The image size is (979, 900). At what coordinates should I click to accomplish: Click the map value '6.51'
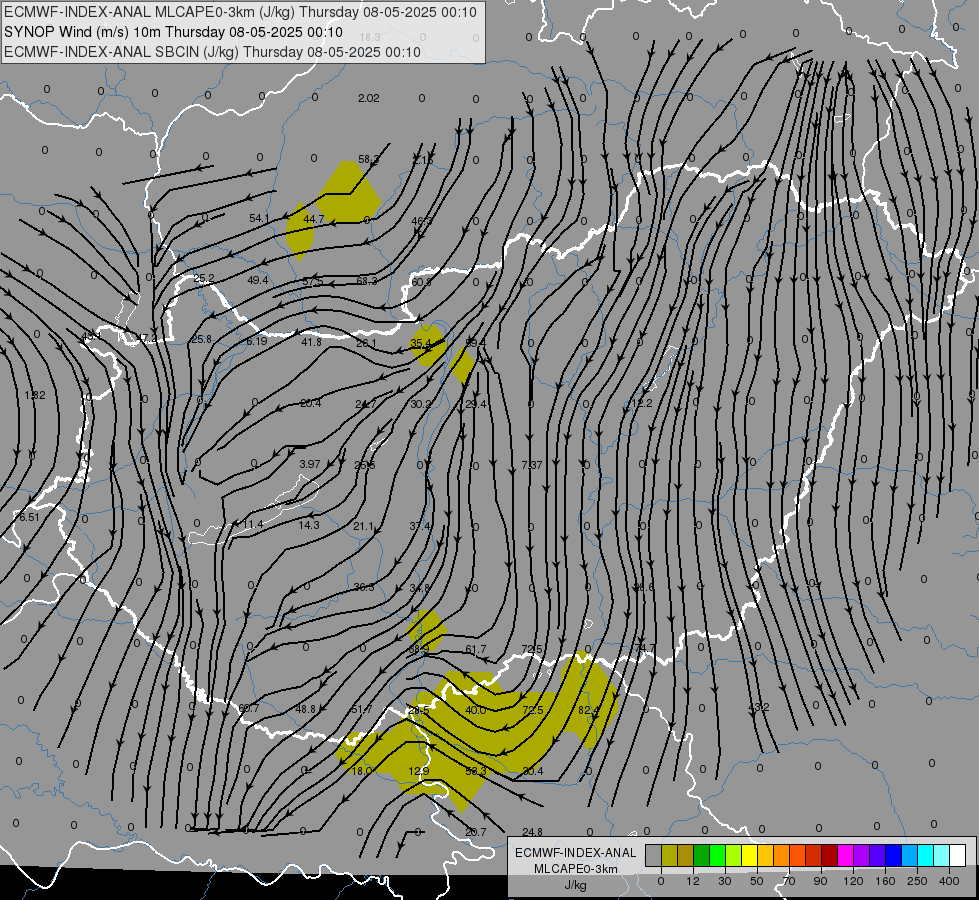[29, 517]
